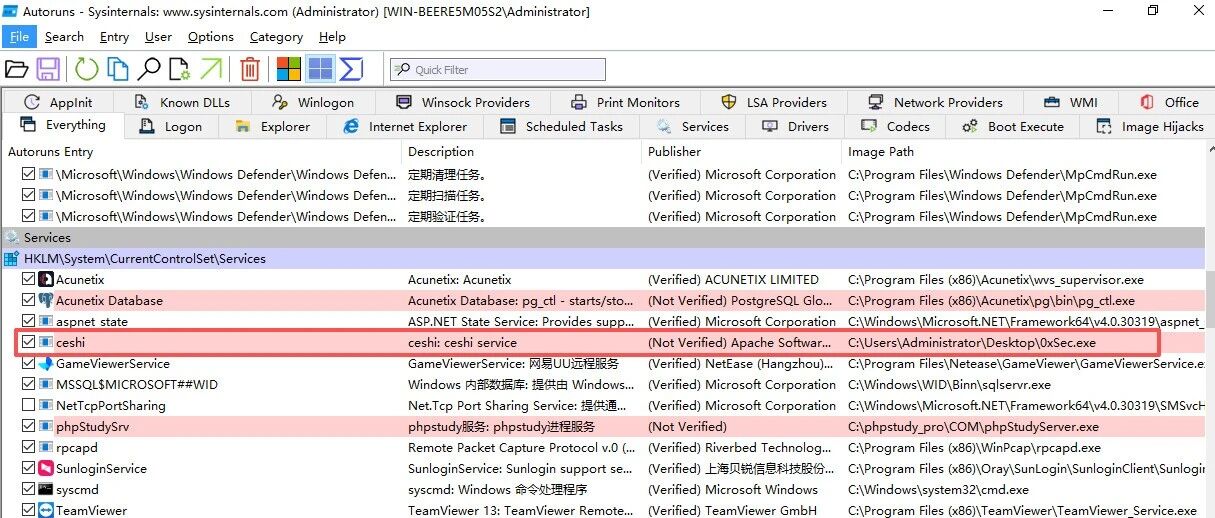
Task: Click the '(Verified) Microsoft Windows' publisher cell
Action: pos(733,490)
